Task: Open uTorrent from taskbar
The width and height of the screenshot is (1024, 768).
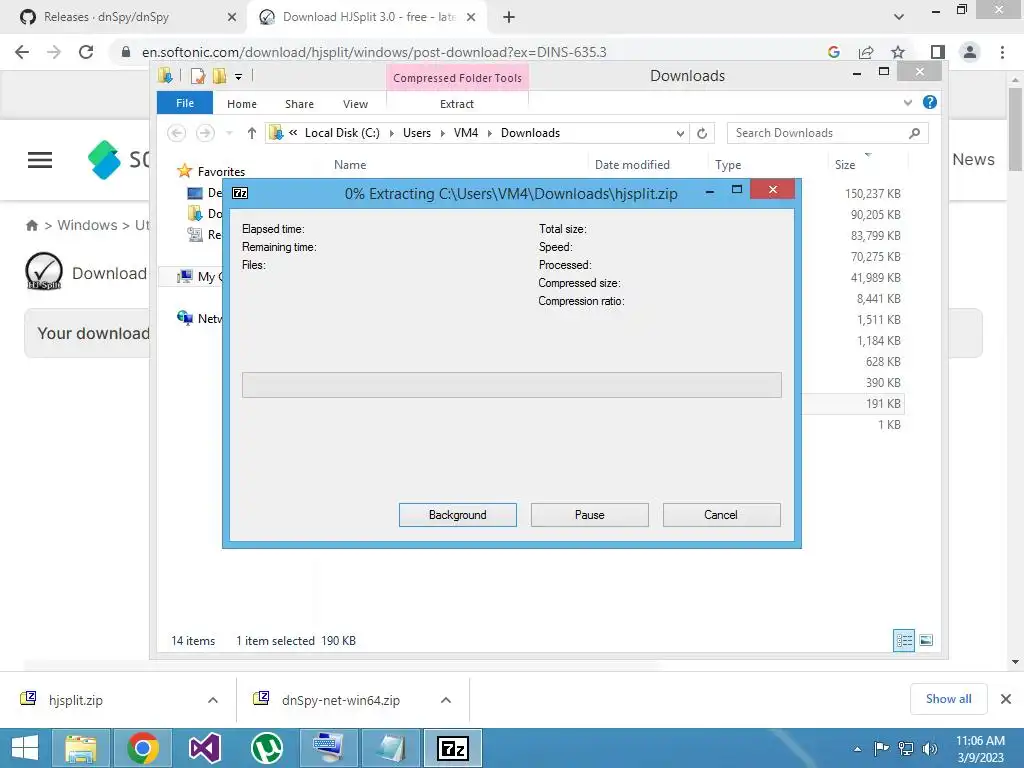Action: tap(266, 748)
